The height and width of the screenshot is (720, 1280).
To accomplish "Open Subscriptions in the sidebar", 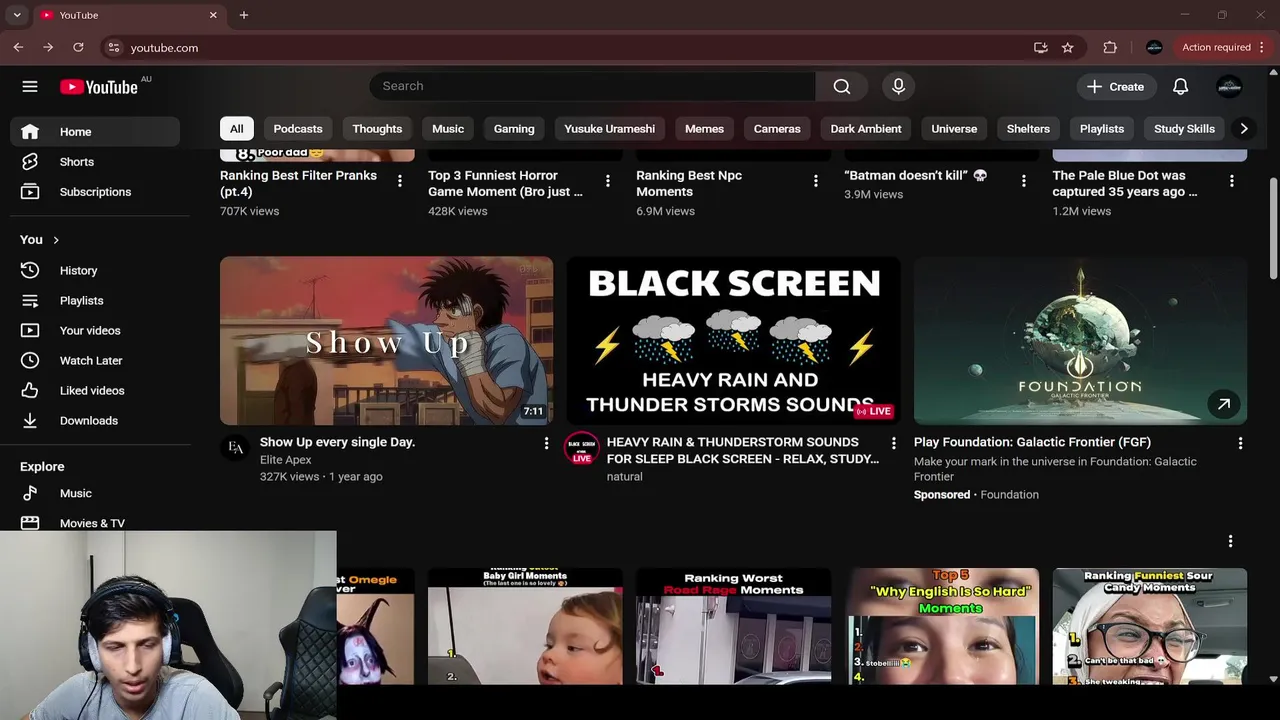I will 95,191.
